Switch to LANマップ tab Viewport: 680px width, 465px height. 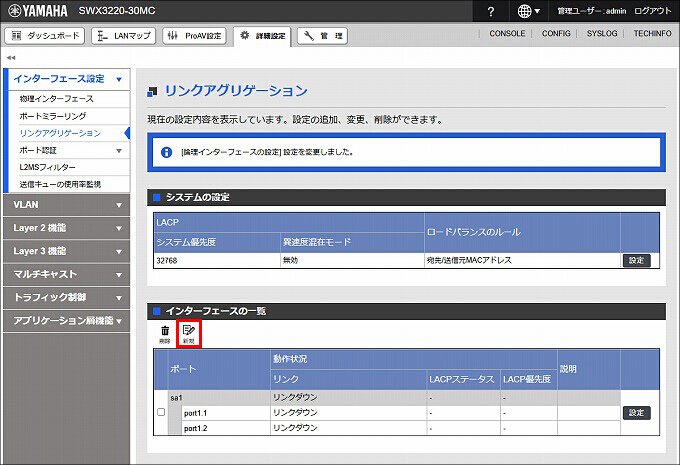[123, 36]
